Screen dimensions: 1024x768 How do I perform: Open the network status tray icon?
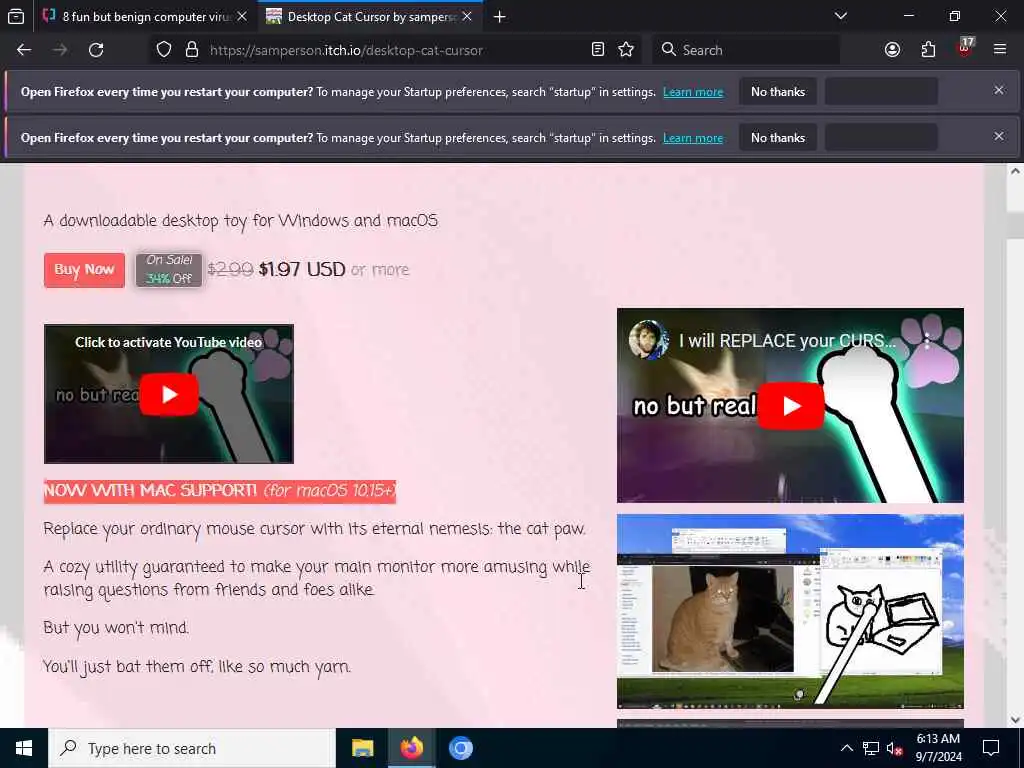(871, 748)
